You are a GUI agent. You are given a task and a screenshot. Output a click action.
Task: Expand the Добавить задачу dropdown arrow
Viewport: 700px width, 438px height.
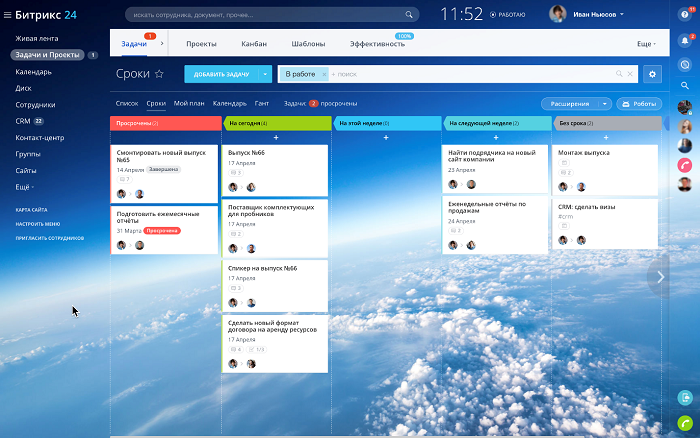click(265, 74)
